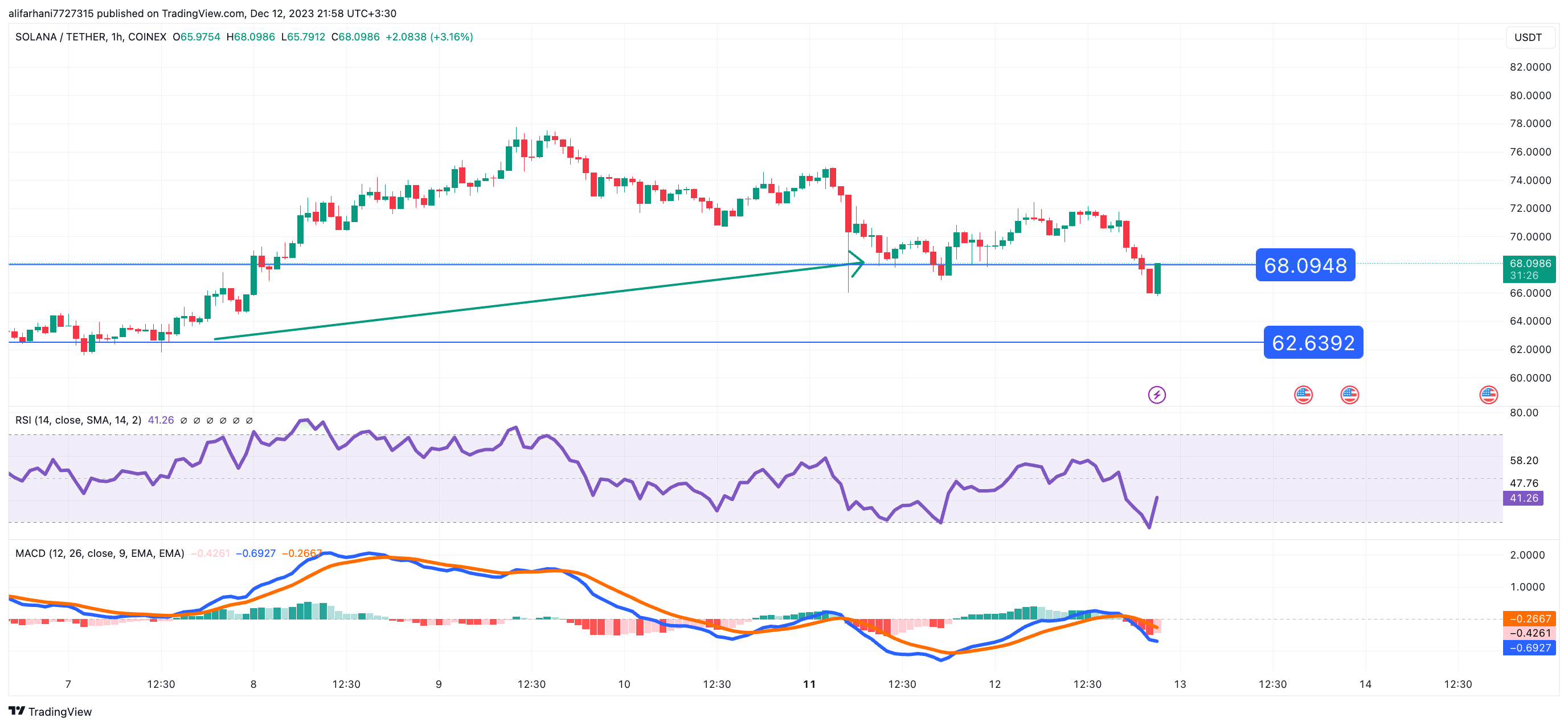Click the orange MACD signal tag -0.2667
This screenshot has height=726, width=1568.
1529,619
